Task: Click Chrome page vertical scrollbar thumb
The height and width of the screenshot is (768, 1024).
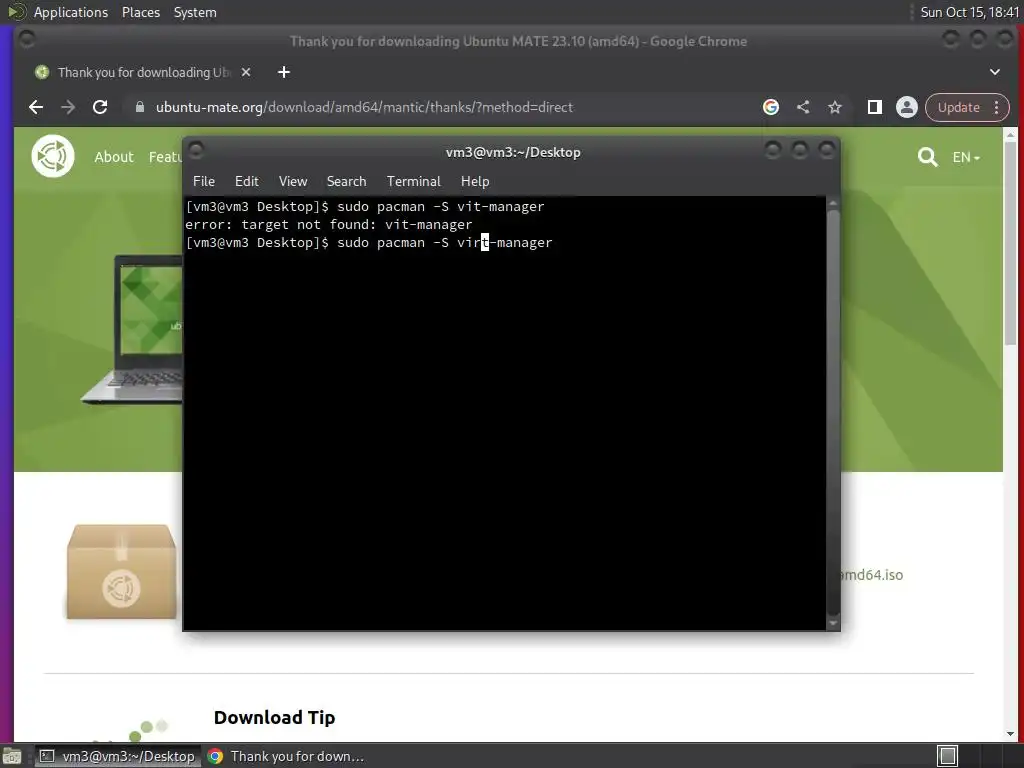Action: pos(1010,243)
